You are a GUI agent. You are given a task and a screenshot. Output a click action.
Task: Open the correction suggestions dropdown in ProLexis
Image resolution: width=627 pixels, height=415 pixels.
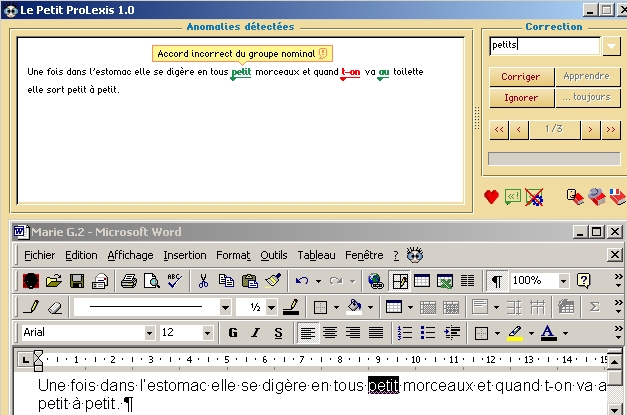coord(611,46)
